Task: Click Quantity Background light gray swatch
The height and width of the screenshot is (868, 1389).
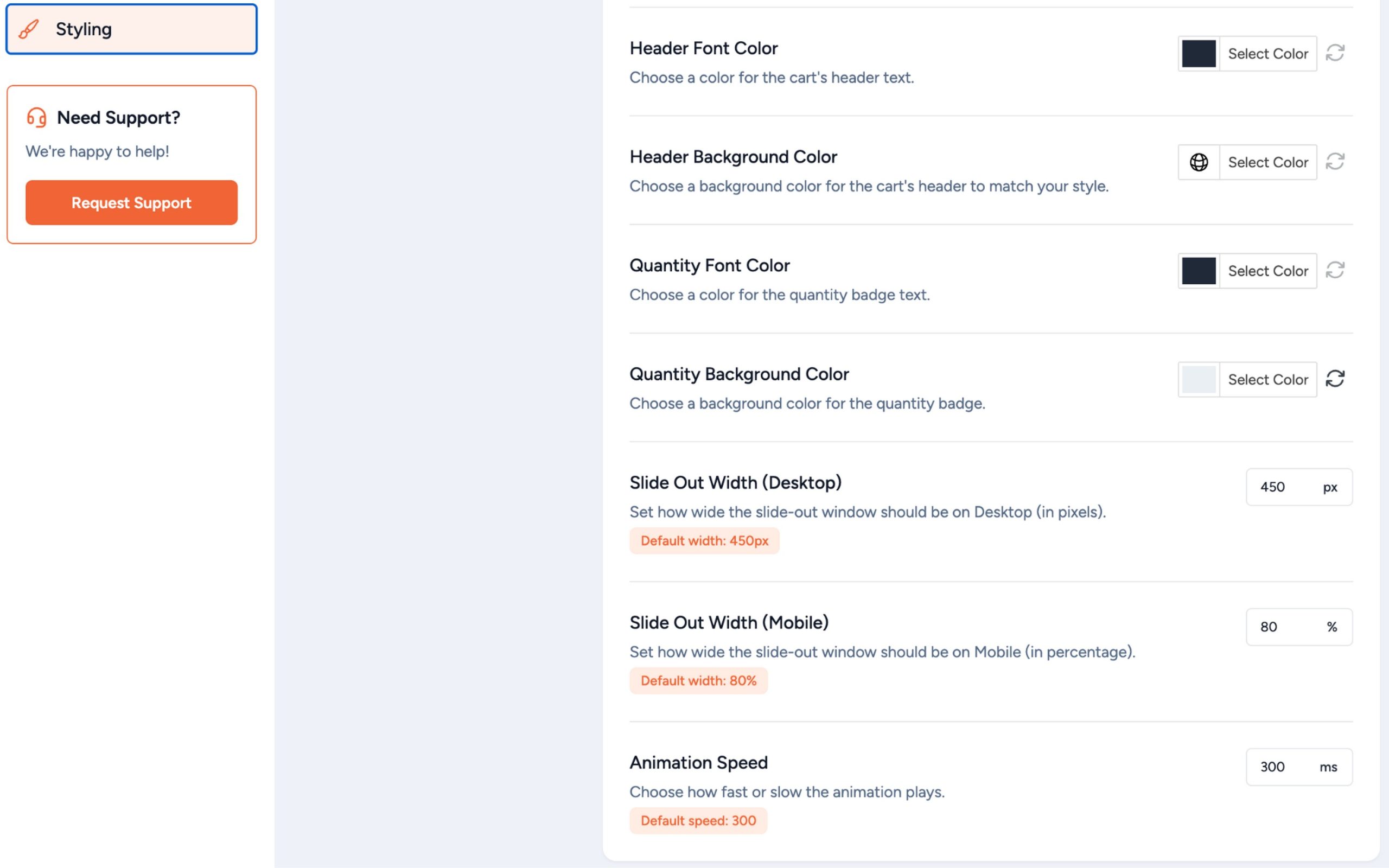Action: (1199, 379)
